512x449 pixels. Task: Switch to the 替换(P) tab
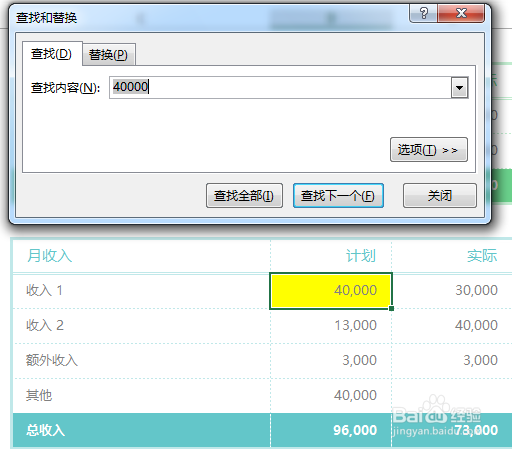click(108, 55)
